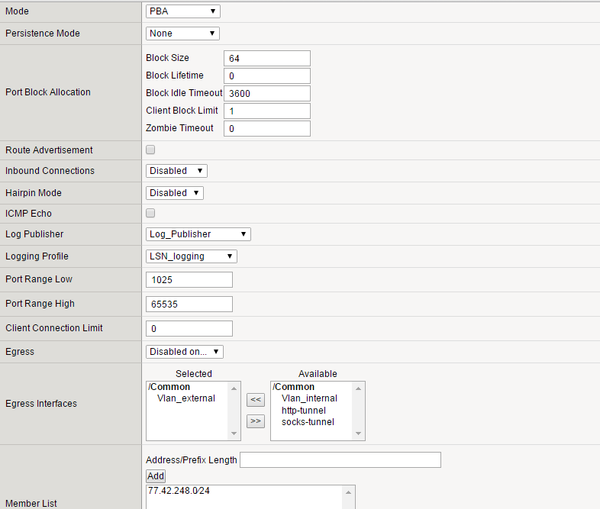Select the Zombie Timeout input
The width and height of the screenshot is (600, 509).
267,128
